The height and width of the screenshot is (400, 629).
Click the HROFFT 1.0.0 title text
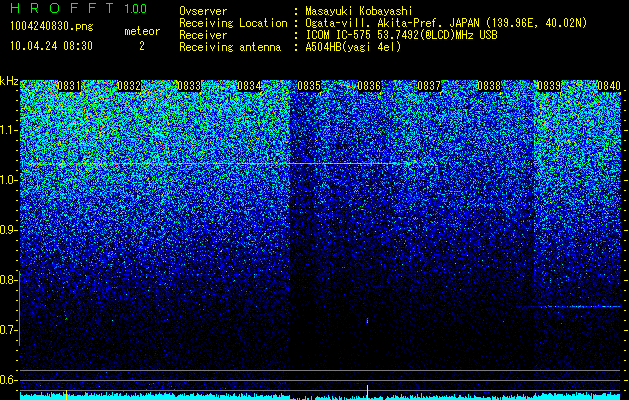(x=79, y=8)
